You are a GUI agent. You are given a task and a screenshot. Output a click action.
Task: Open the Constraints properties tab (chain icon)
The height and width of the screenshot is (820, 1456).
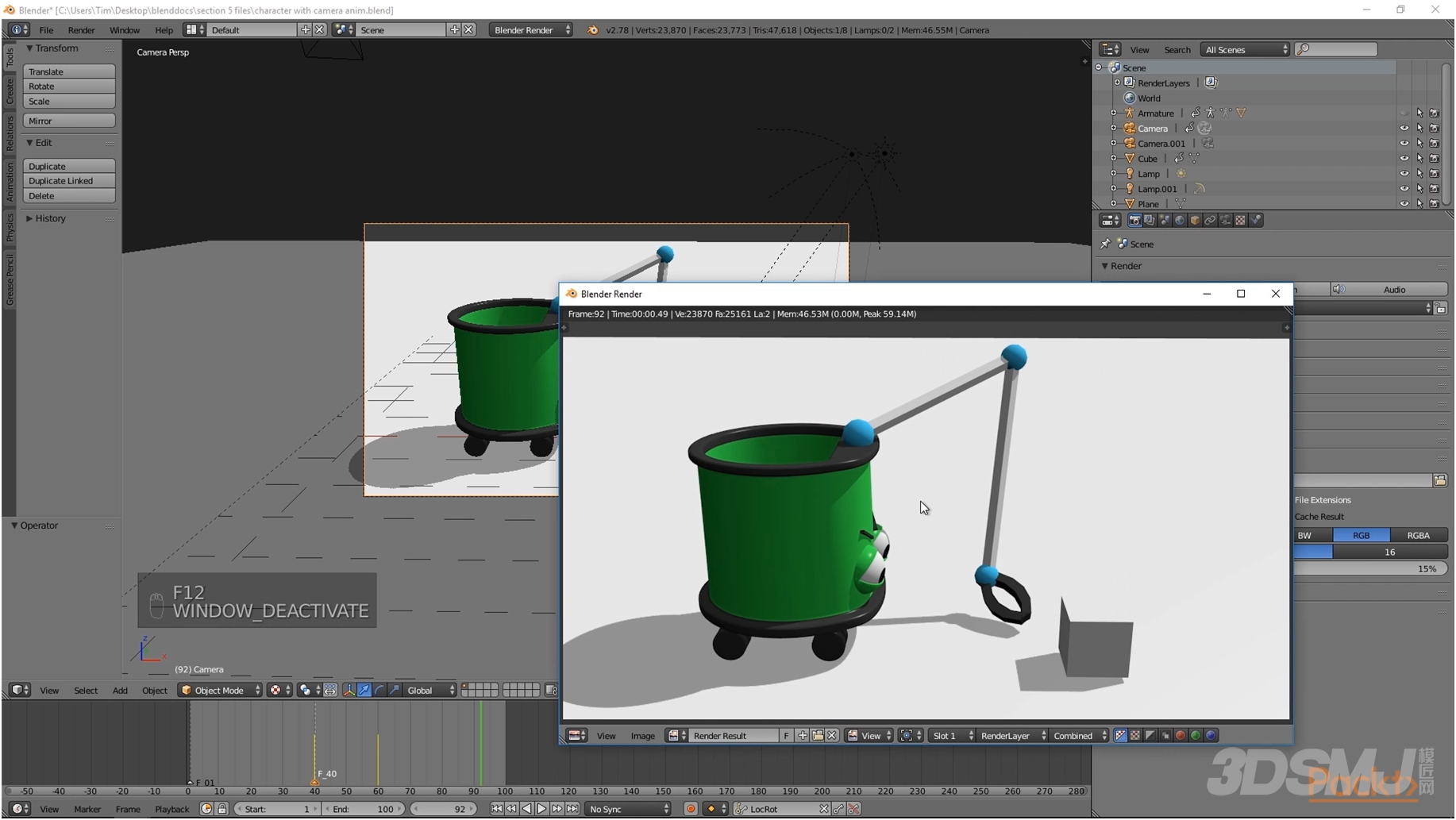click(x=1210, y=221)
